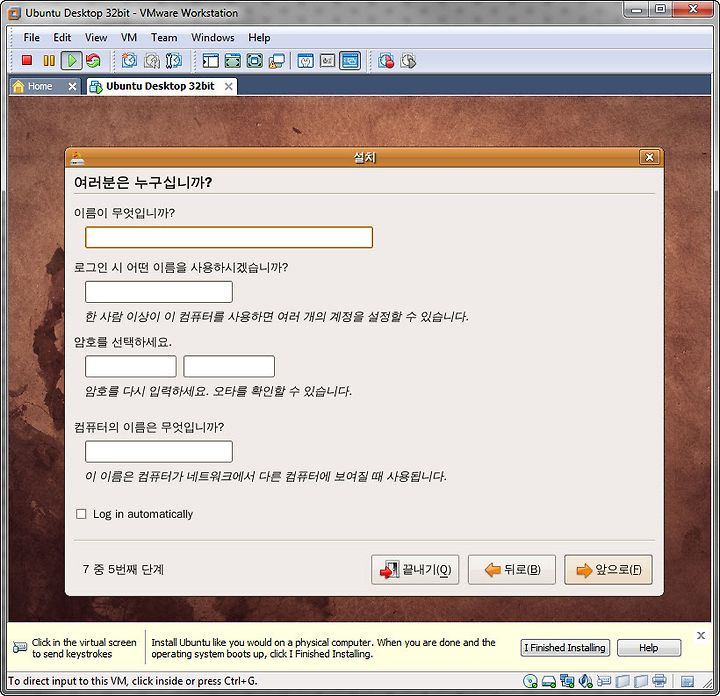This screenshot has height=696, width=720.
Task: Reset the virtual machine via the reset icon
Action: pyautogui.click(x=93, y=61)
